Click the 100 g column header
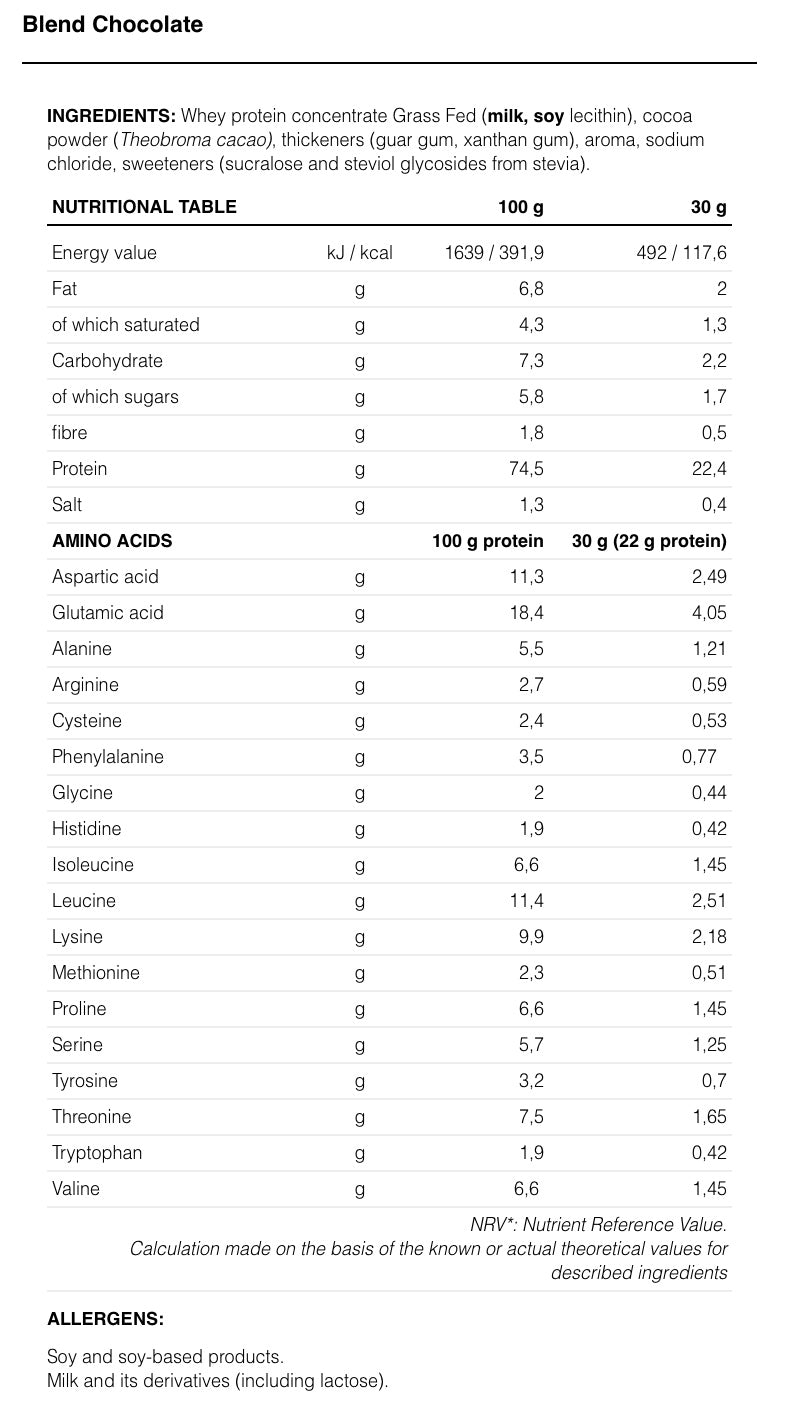The image size is (790, 1406). click(x=520, y=207)
